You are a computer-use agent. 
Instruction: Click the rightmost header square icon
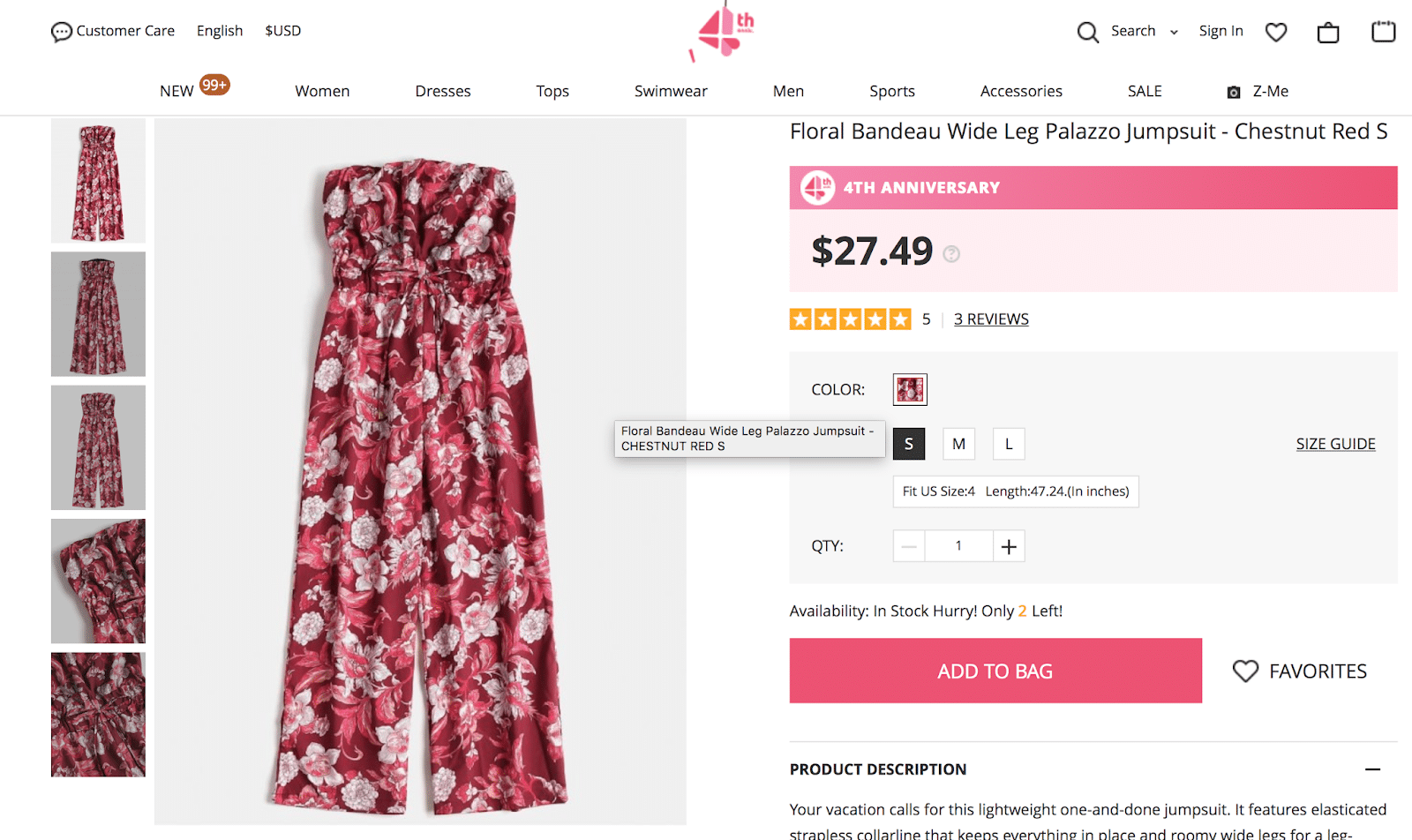[1383, 32]
